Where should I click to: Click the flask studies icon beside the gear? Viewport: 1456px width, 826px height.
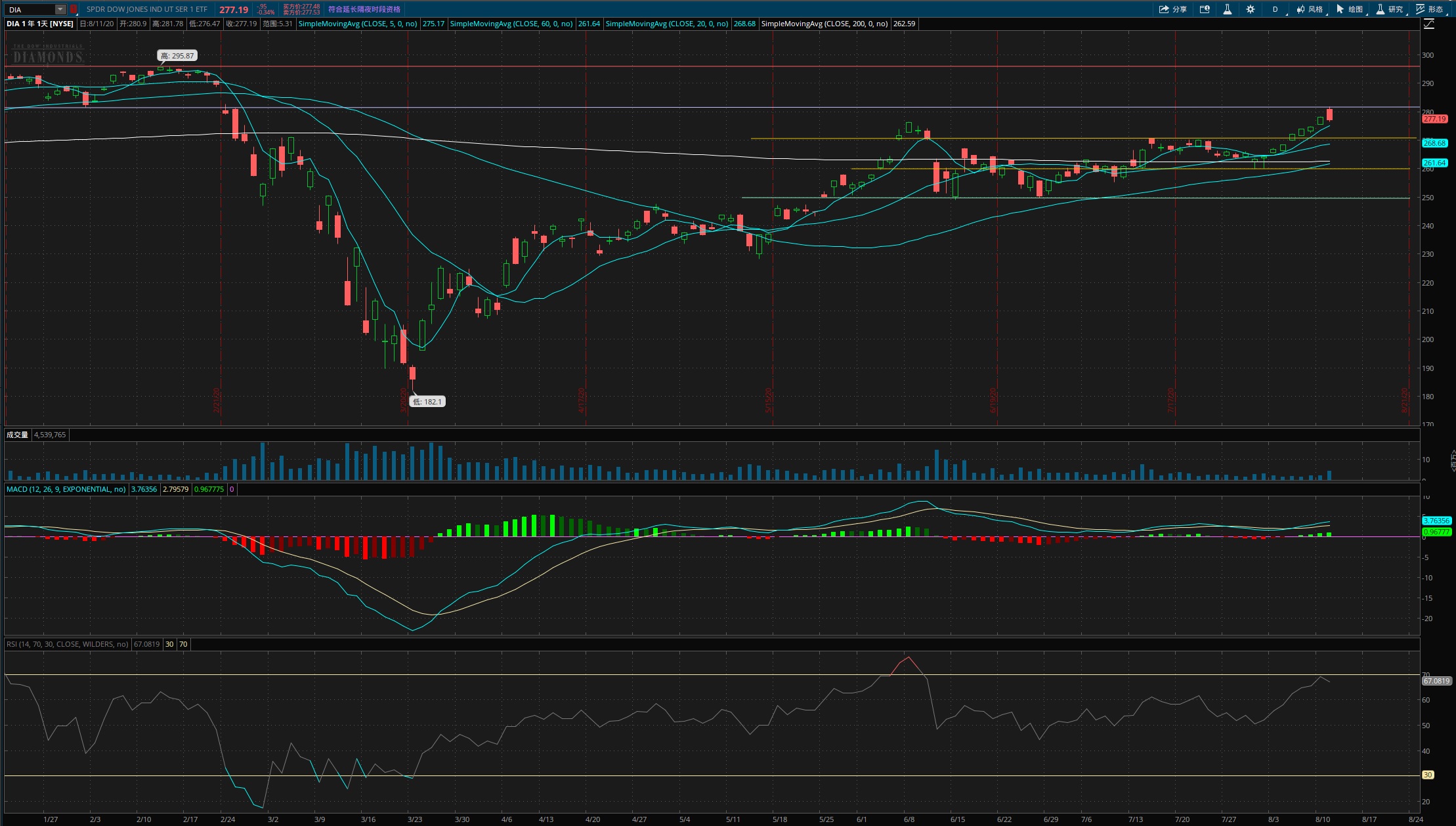pos(1227,9)
